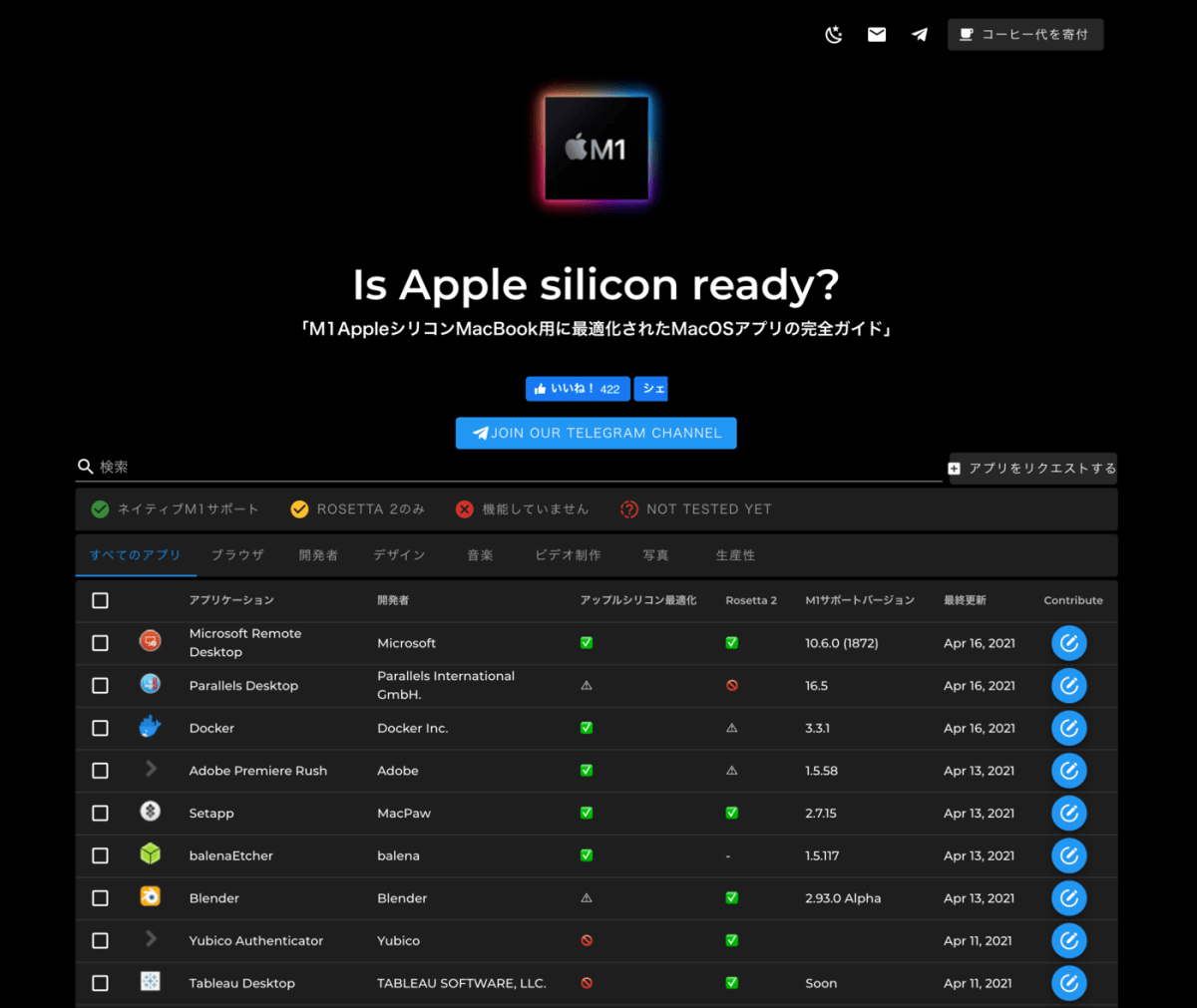This screenshot has height=1008, width=1197.
Task: Expand the Yubico Authenticator chevron
Action: (x=151, y=938)
